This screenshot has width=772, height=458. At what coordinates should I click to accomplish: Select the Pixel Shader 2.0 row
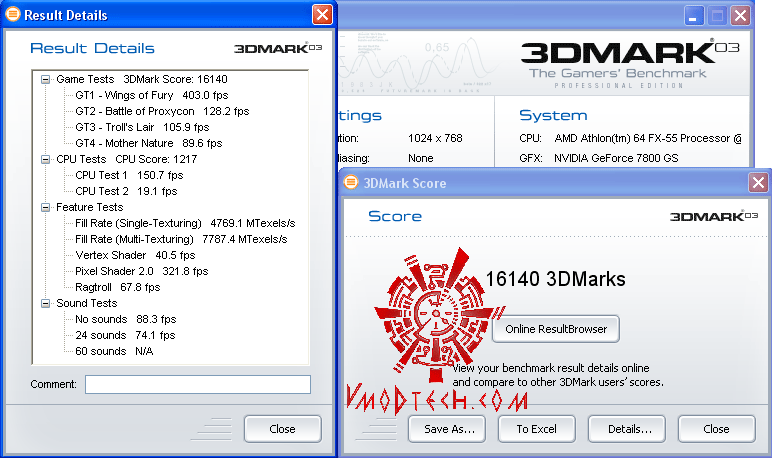coord(141,271)
